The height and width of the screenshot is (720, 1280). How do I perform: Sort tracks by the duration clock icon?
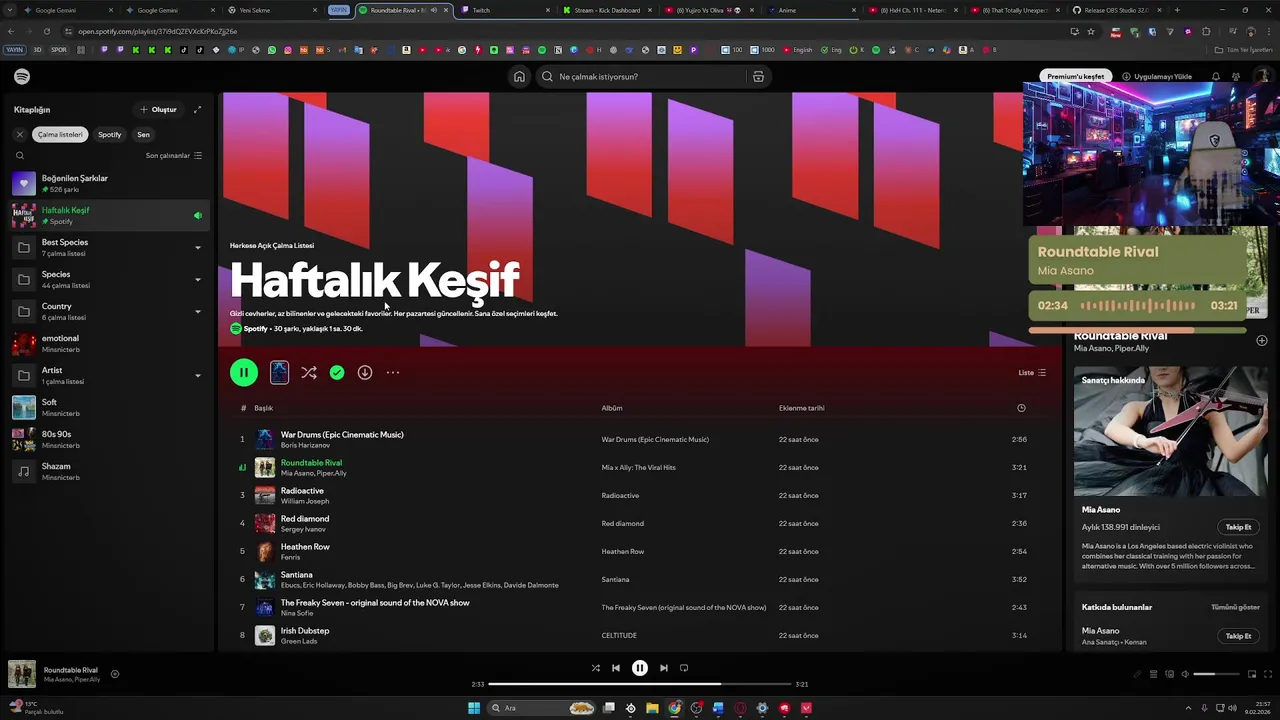(1021, 408)
